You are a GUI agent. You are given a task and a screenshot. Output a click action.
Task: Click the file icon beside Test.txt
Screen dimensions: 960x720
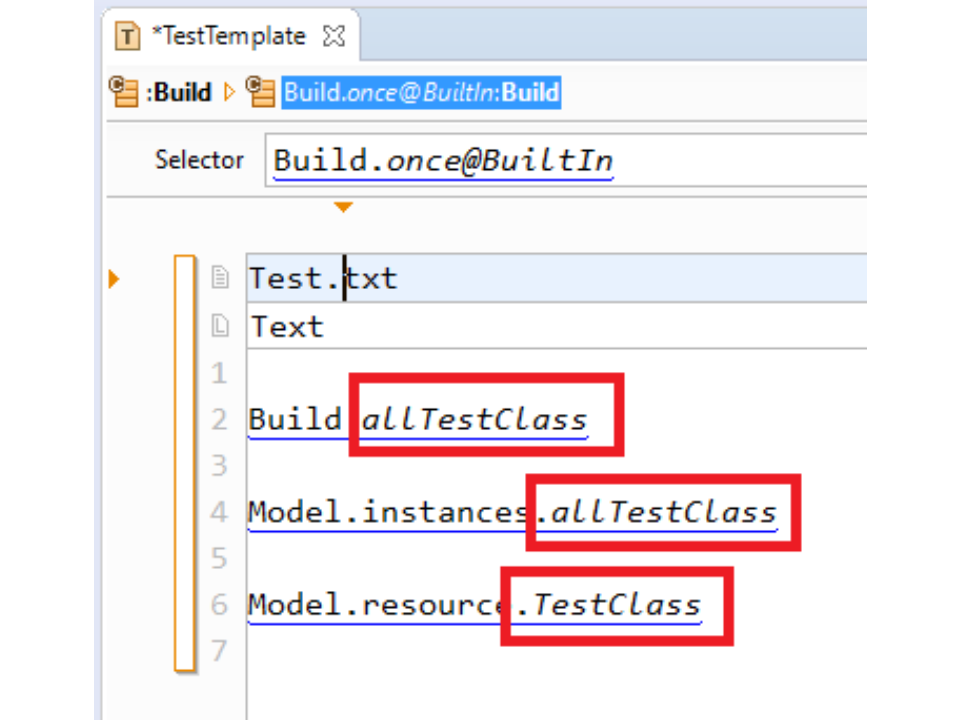220,278
